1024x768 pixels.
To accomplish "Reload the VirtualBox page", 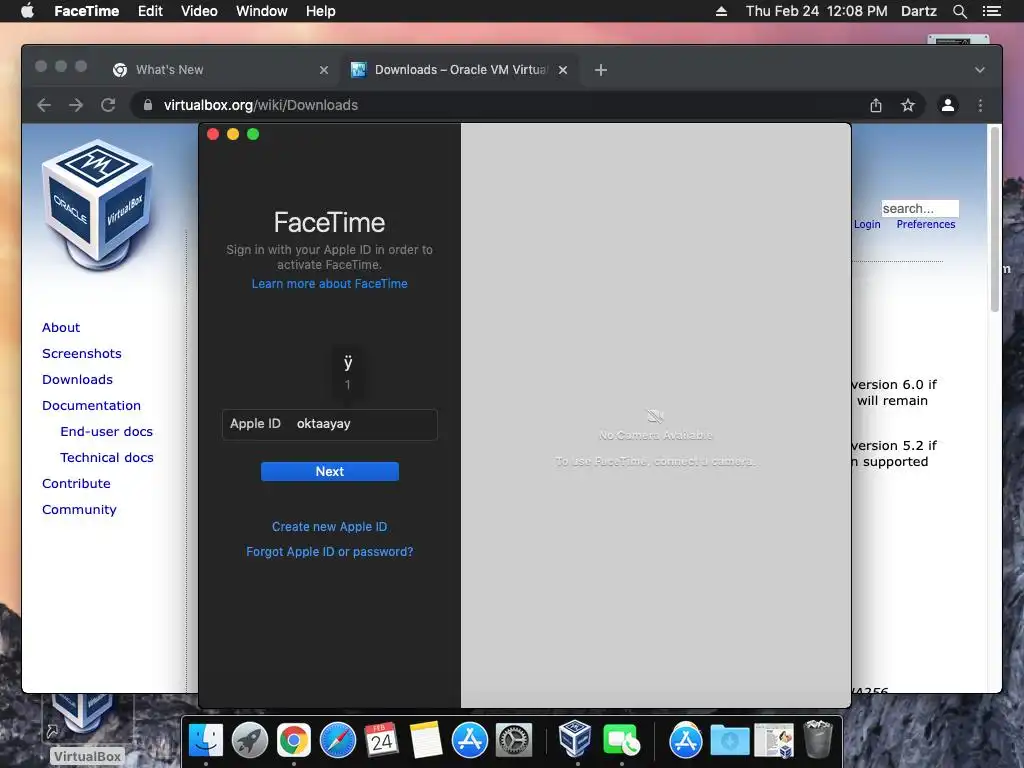I will tap(108, 105).
